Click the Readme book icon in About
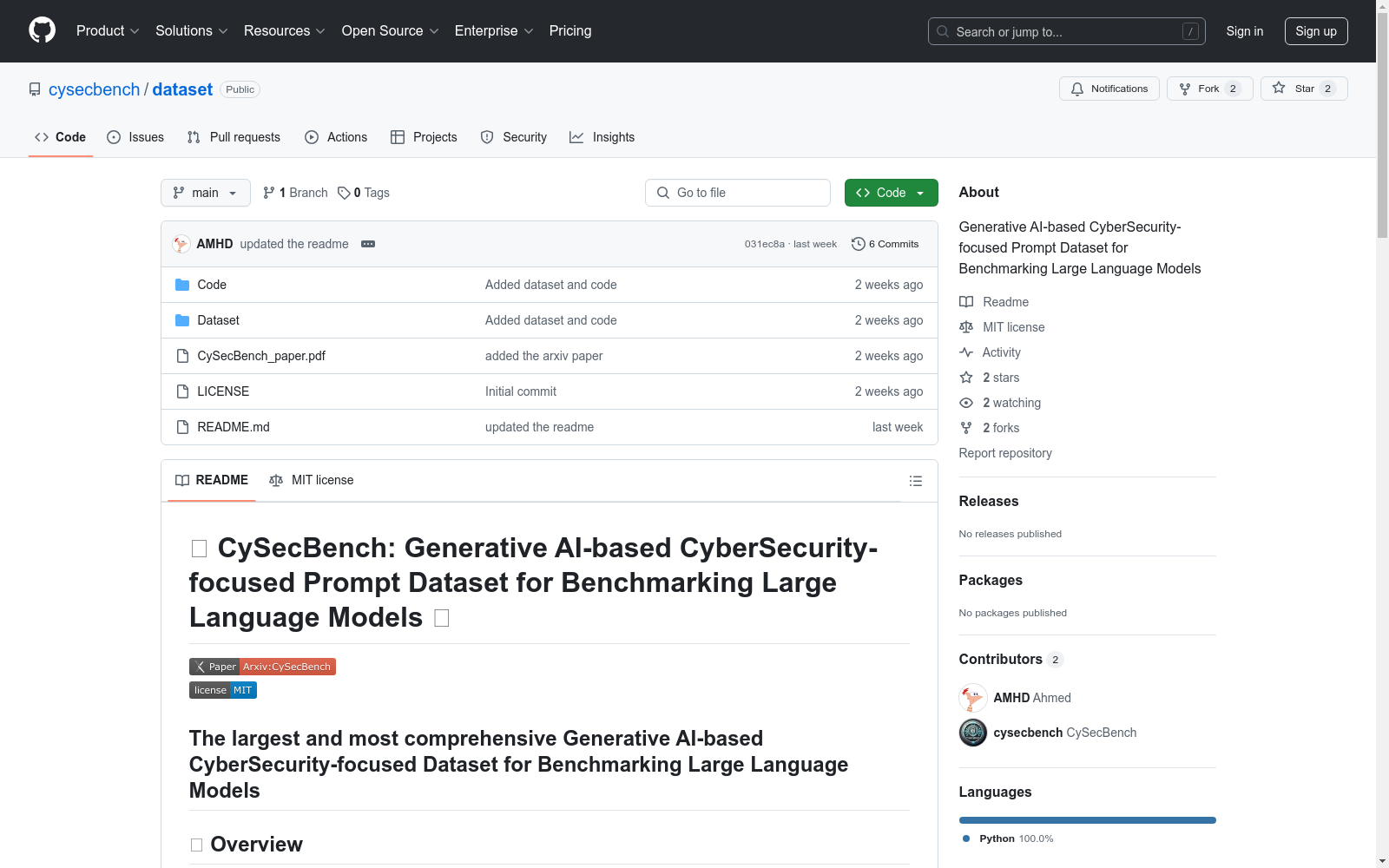The width and height of the screenshot is (1389, 868). pyautogui.click(x=966, y=302)
